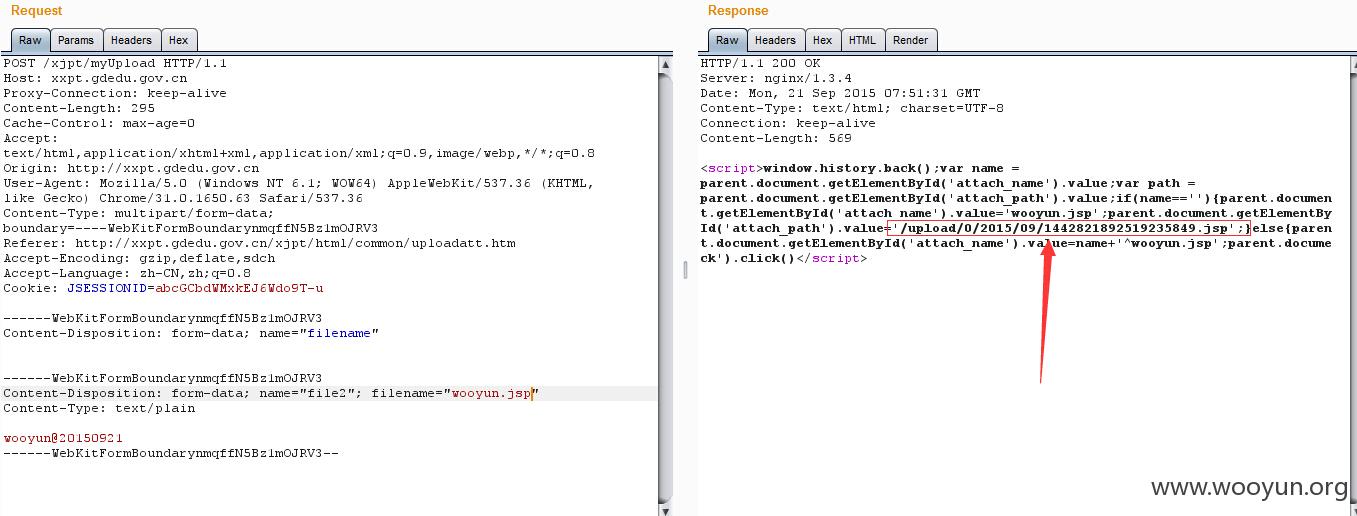Click the request scrollbar up arrow
The image size is (1357, 516).
(x=666, y=65)
